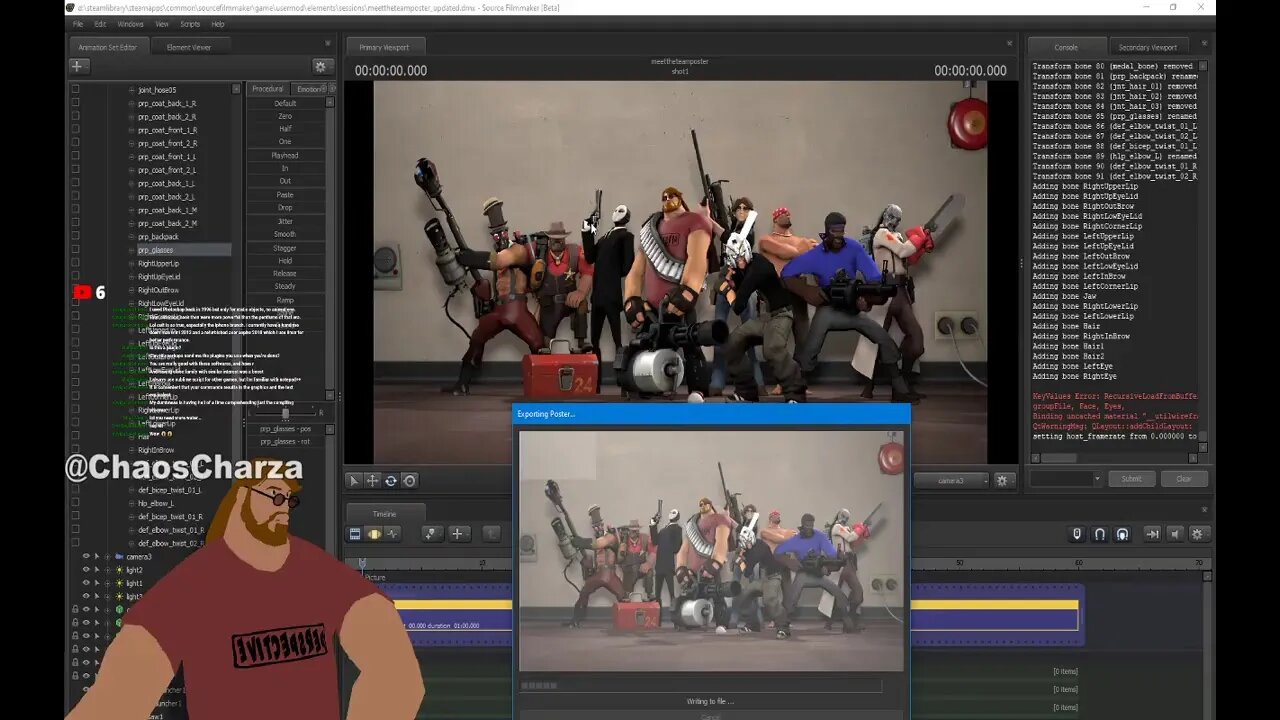Expand the camera3 tree node
The height and width of the screenshot is (720, 1280).
coord(108,556)
